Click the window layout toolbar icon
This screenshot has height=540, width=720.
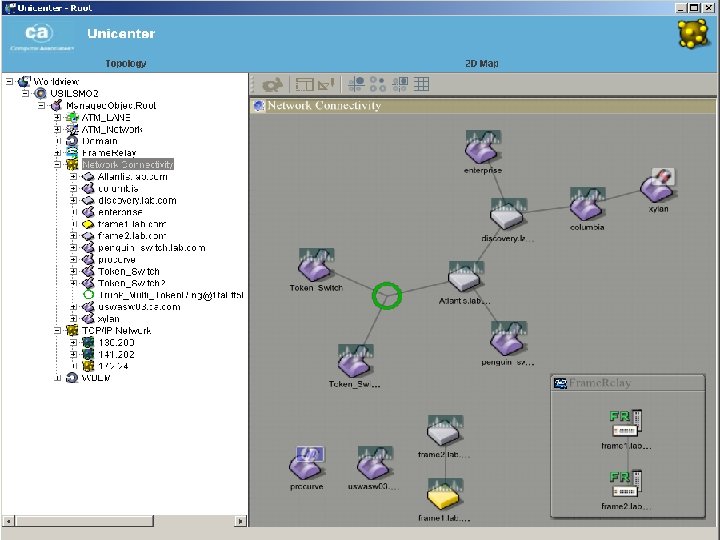point(304,84)
